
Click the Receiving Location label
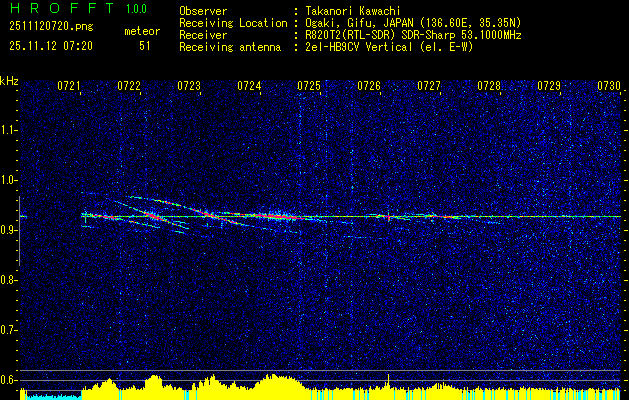pyautogui.click(x=233, y=23)
